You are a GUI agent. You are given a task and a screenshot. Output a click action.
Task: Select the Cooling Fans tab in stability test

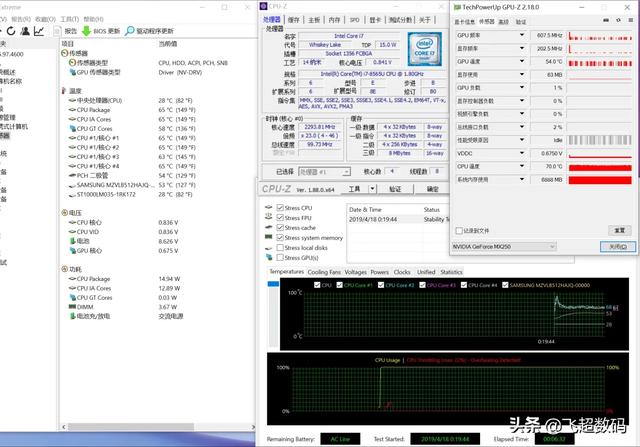(x=324, y=272)
